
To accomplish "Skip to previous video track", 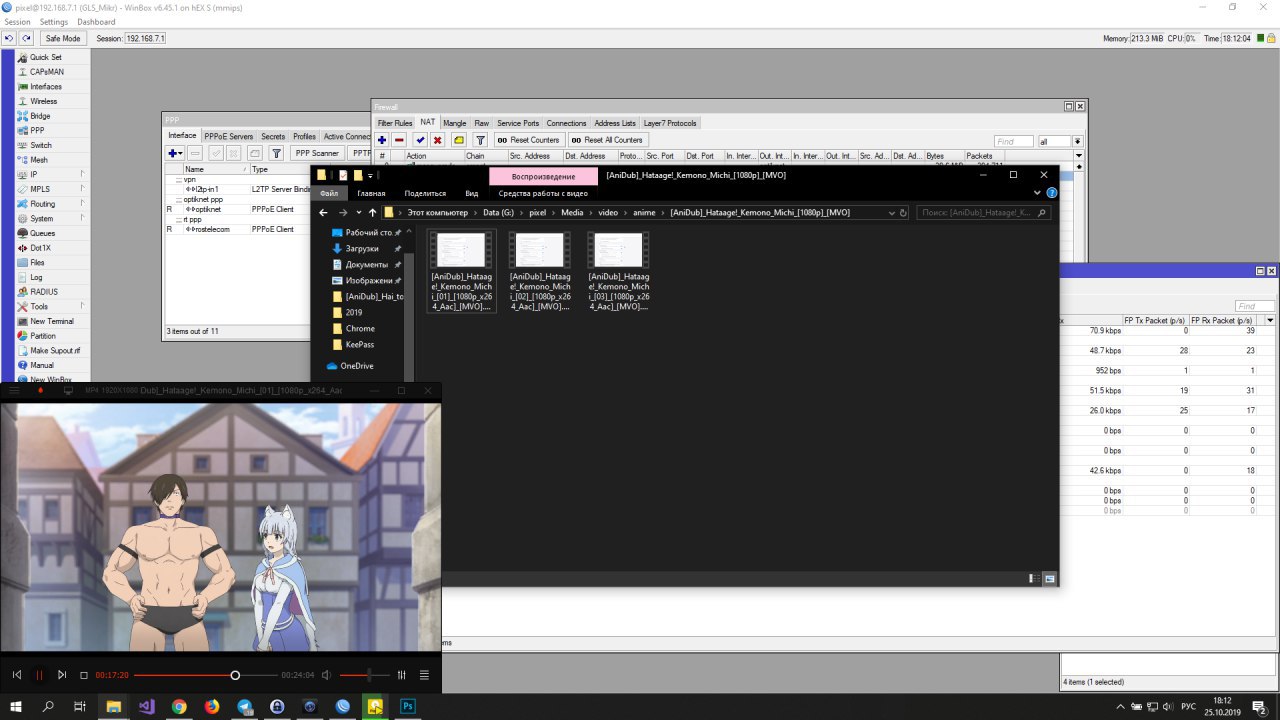I will [17, 675].
